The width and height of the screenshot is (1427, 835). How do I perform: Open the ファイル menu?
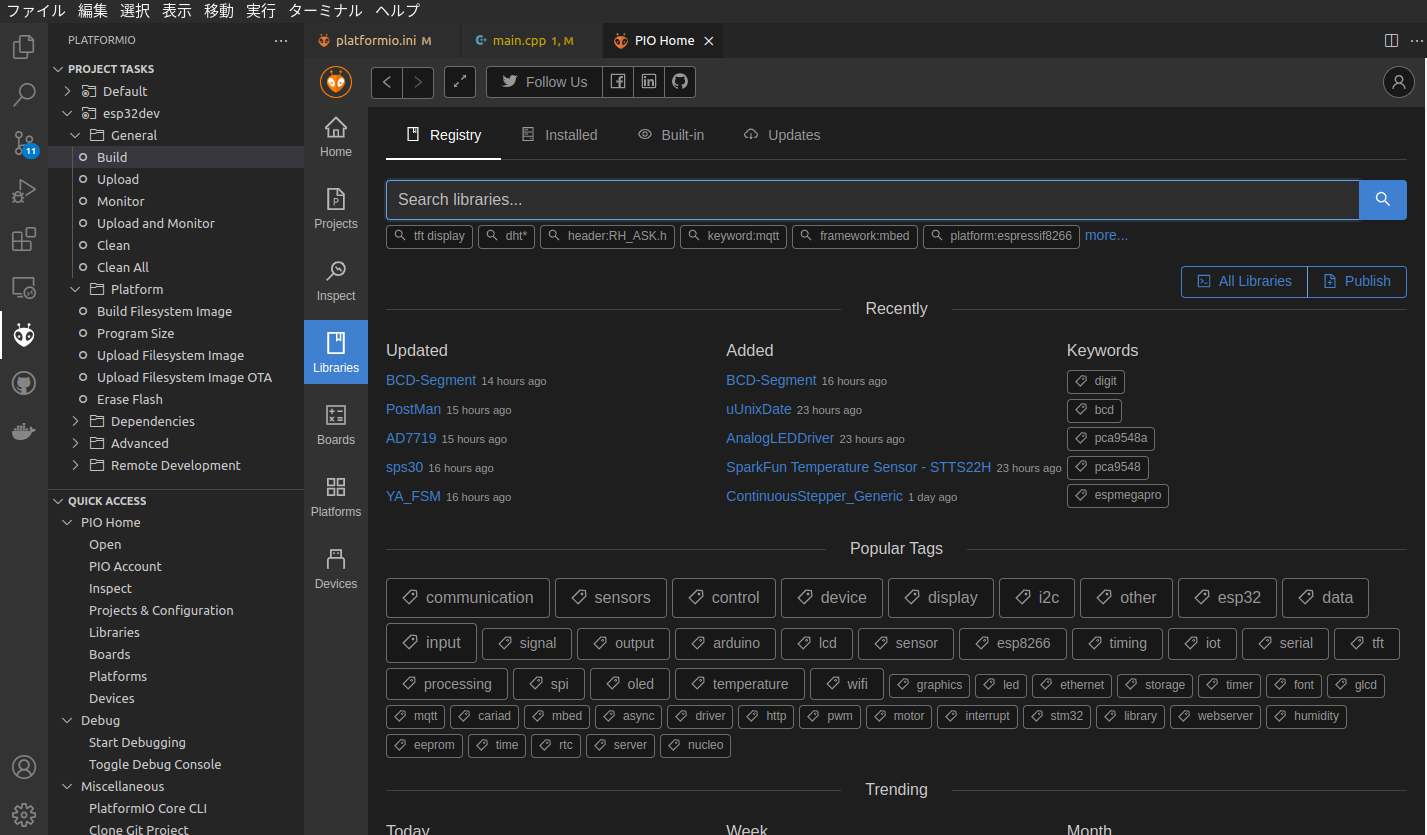[37, 11]
